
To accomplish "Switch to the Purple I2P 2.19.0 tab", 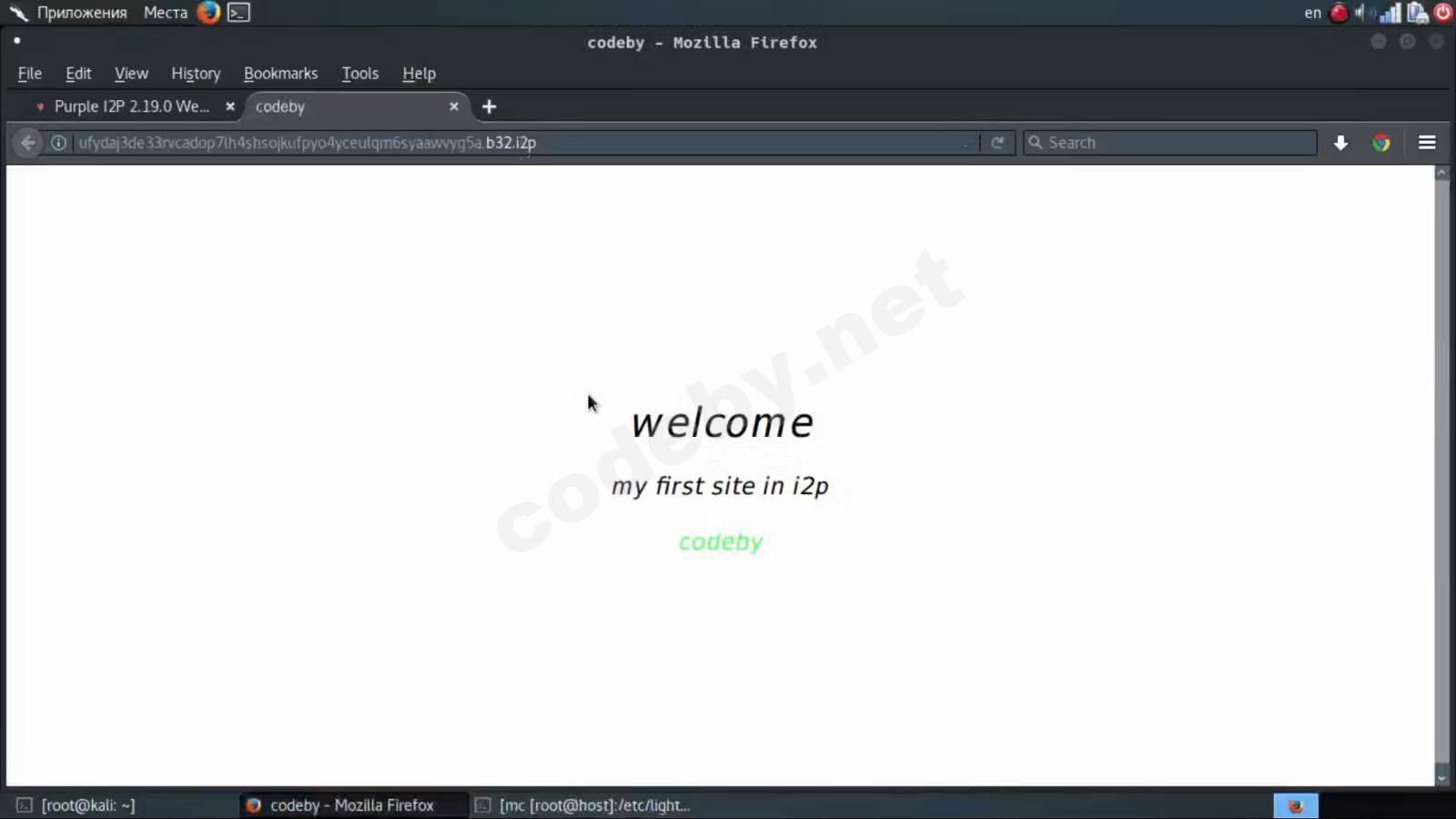I will [x=132, y=106].
